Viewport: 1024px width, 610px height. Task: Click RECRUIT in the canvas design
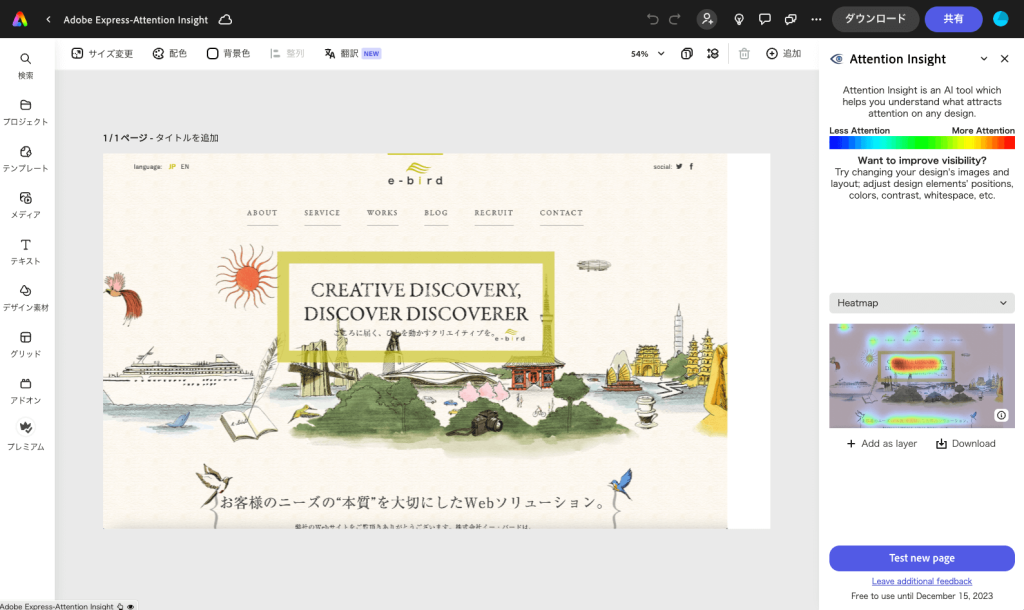pyautogui.click(x=494, y=213)
